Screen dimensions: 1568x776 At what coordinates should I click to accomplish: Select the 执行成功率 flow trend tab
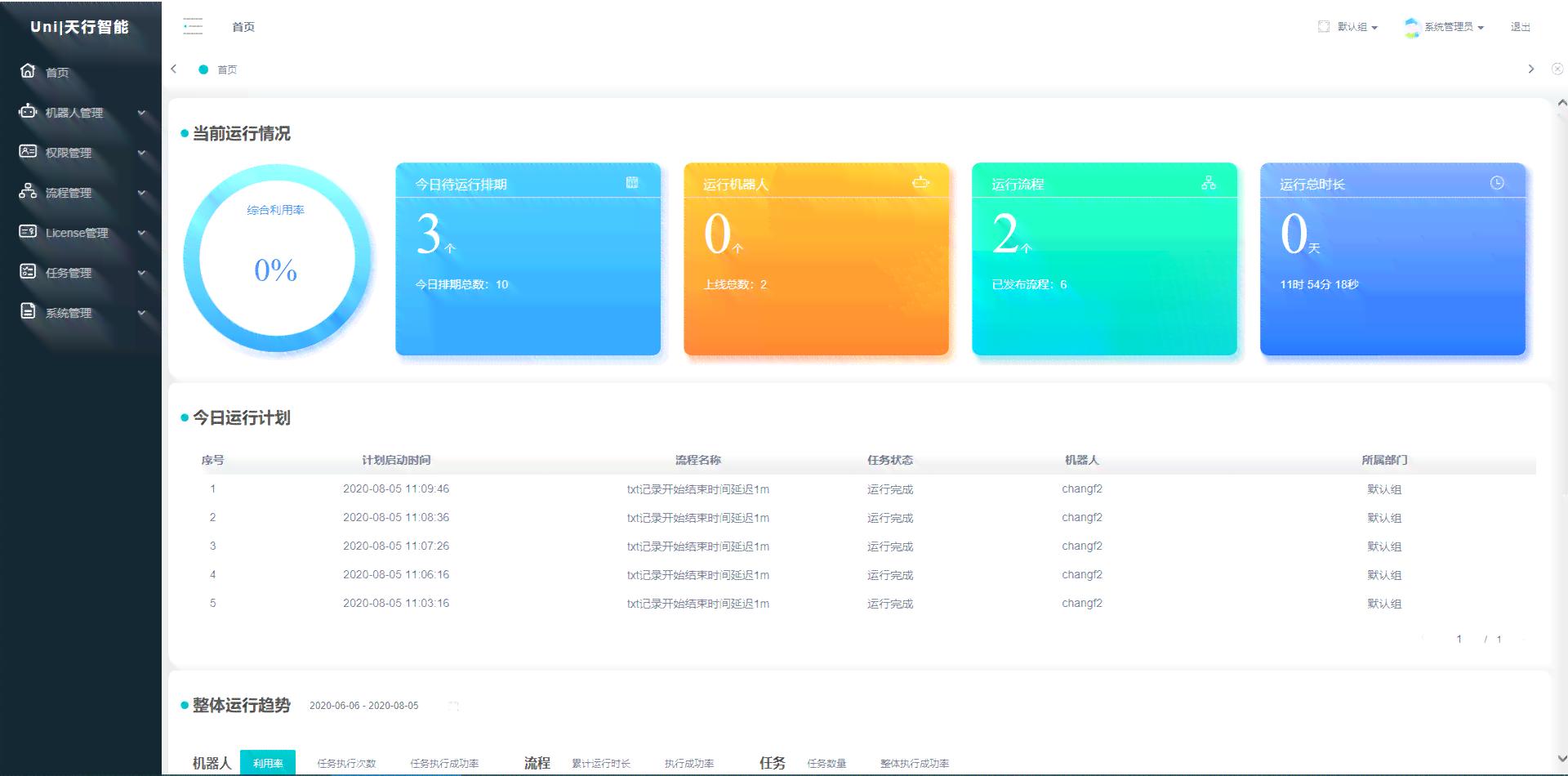pyautogui.click(x=689, y=763)
